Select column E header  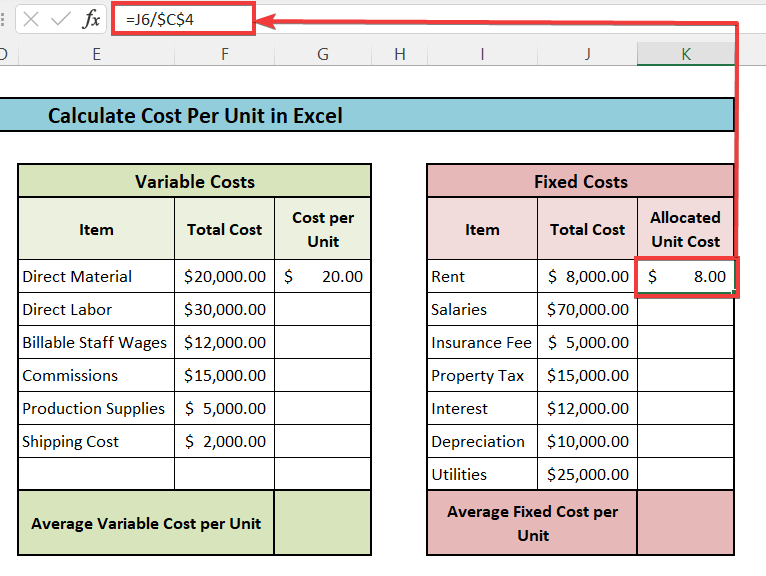pyautogui.click(x=96, y=54)
